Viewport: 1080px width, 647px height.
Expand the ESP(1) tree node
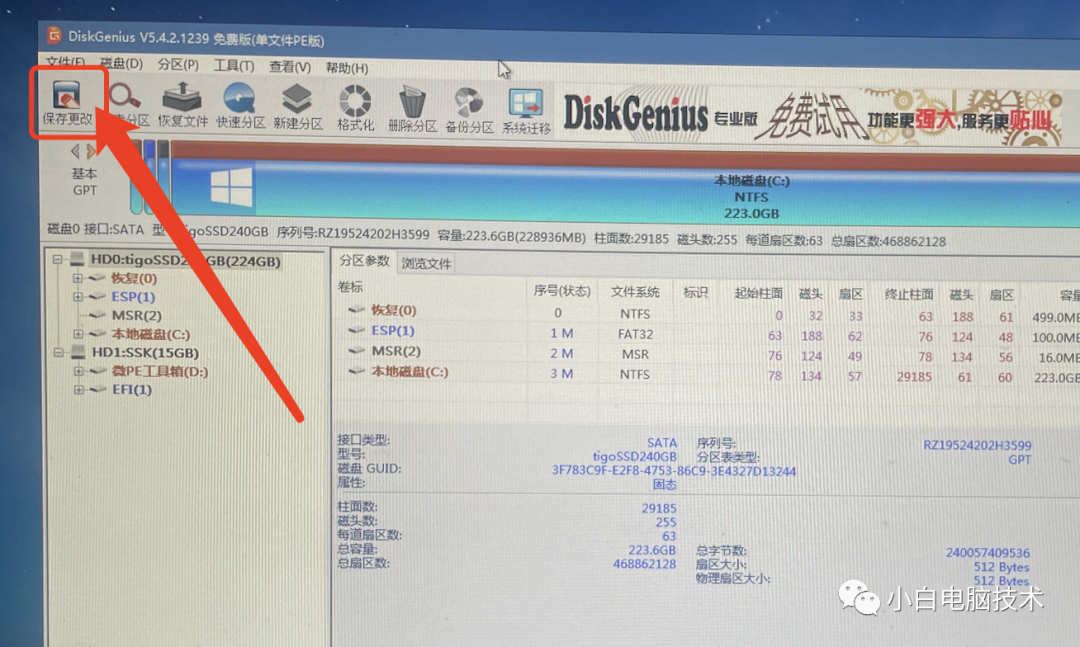point(77,297)
